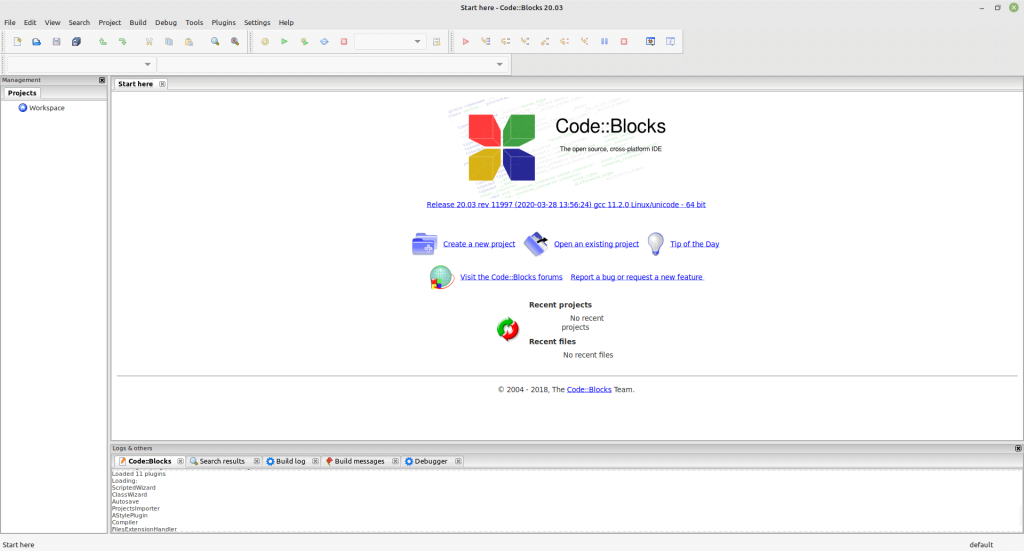Click the Open file toolbar icon
The width and height of the screenshot is (1024, 551).
click(x=37, y=41)
